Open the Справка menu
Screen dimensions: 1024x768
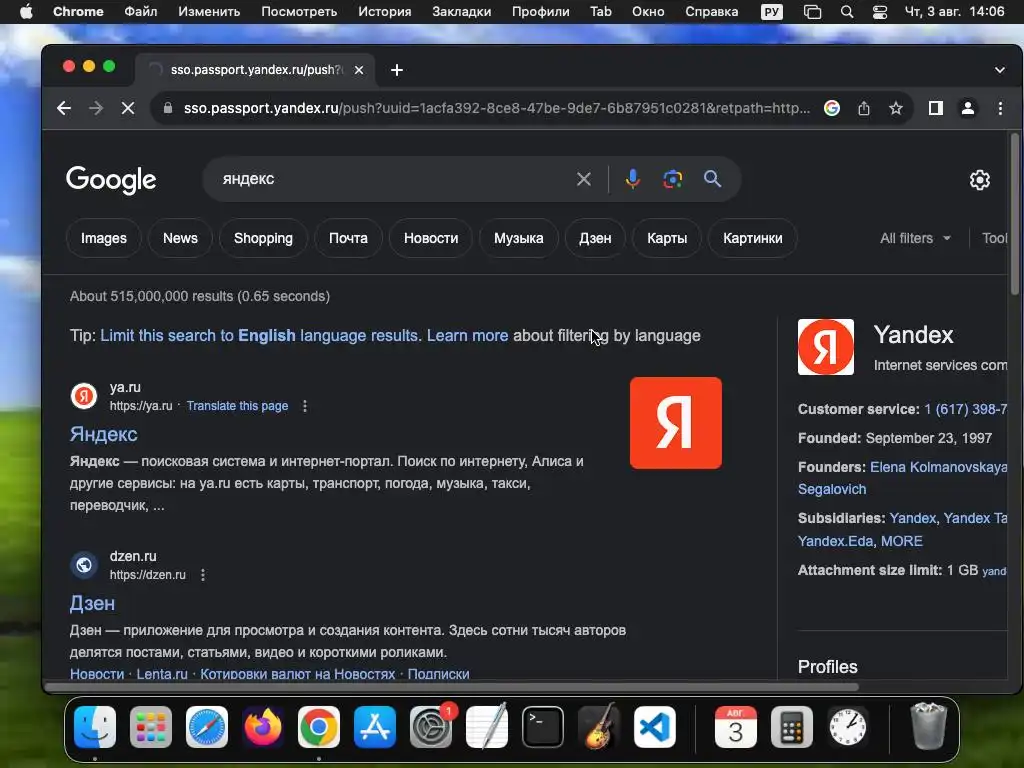pos(711,12)
